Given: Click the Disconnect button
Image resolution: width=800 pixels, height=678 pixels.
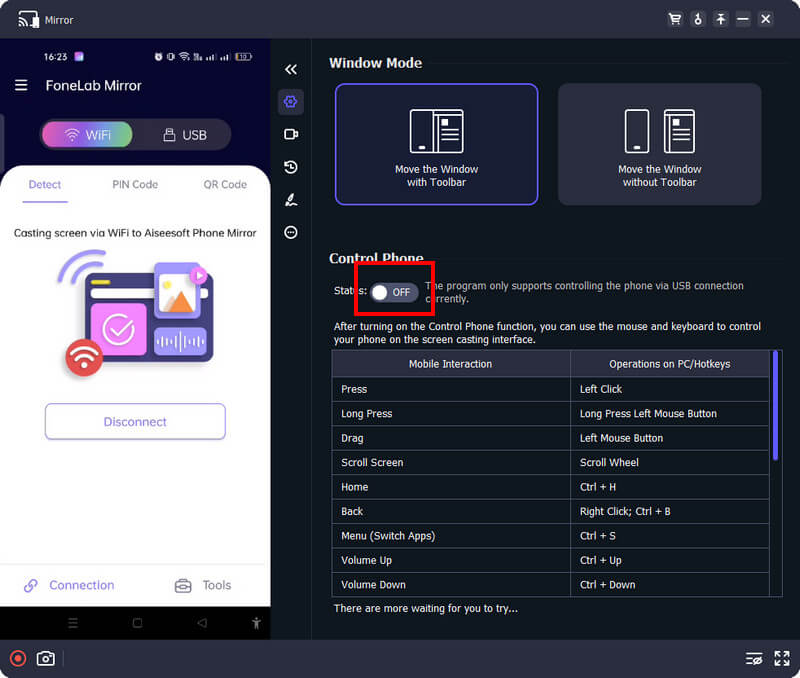Looking at the screenshot, I should (x=135, y=422).
